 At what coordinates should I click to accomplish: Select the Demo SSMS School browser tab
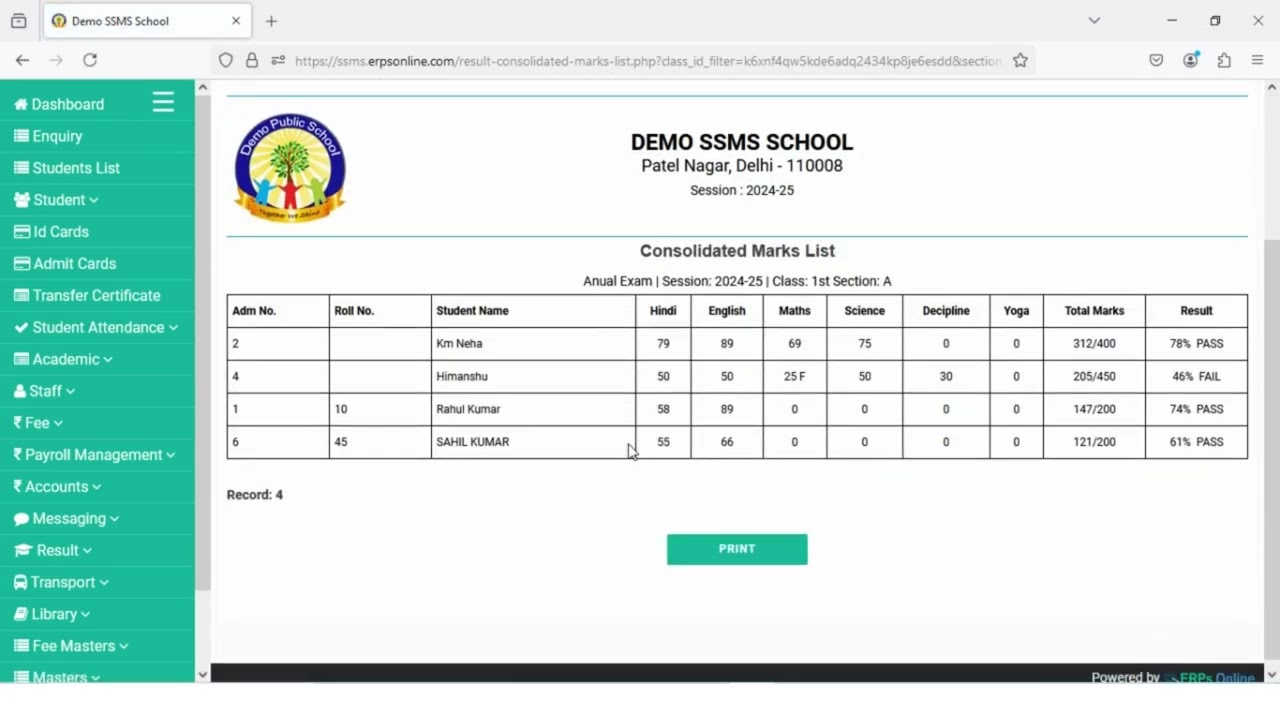pyautogui.click(x=146, y=20)
